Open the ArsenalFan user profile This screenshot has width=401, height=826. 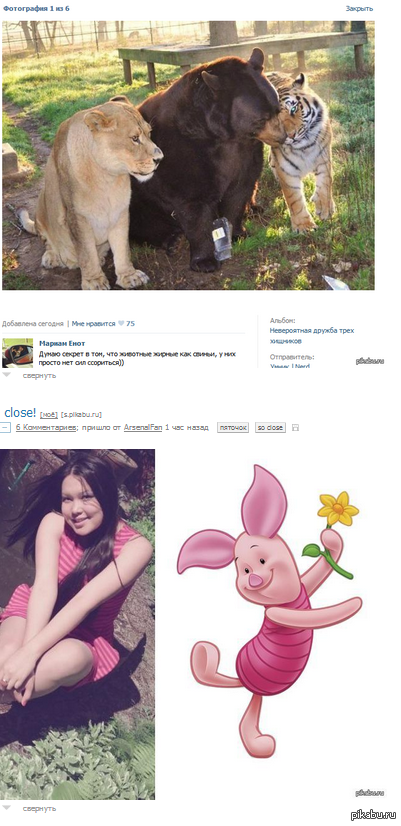coord(143,428)
